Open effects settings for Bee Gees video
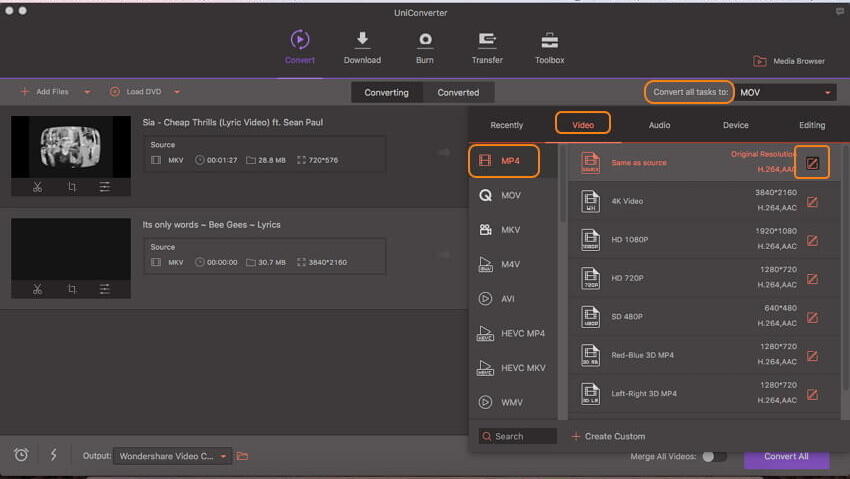The width and height of the screenshot is (850, 479). click(105, 289)
